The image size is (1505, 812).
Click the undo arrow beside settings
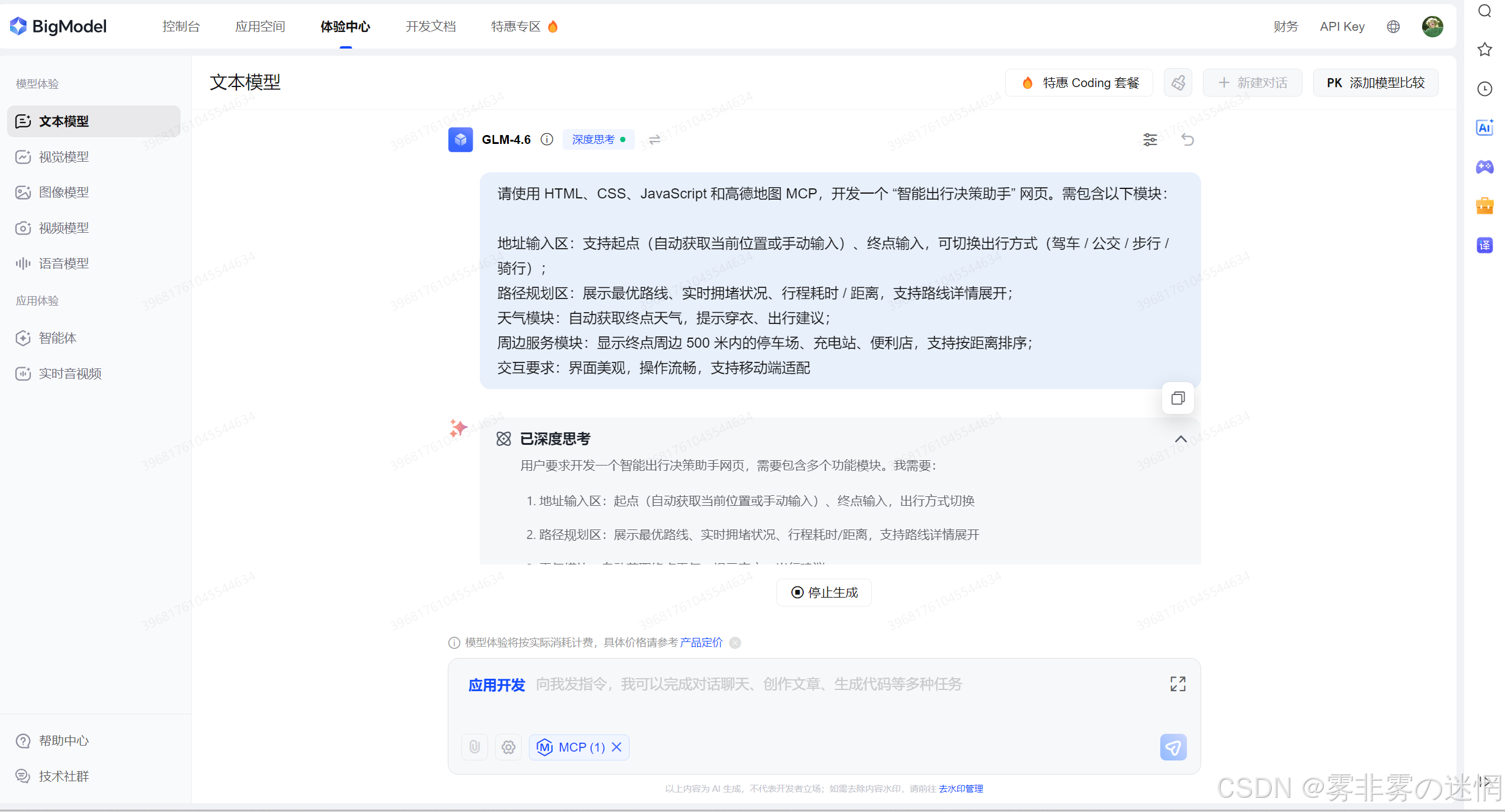click(1188, 140)
